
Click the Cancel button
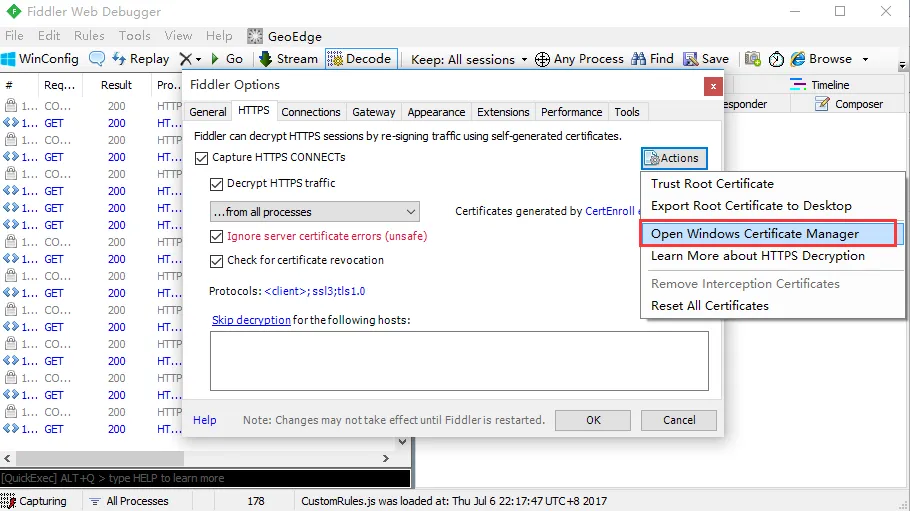(678, 420)
